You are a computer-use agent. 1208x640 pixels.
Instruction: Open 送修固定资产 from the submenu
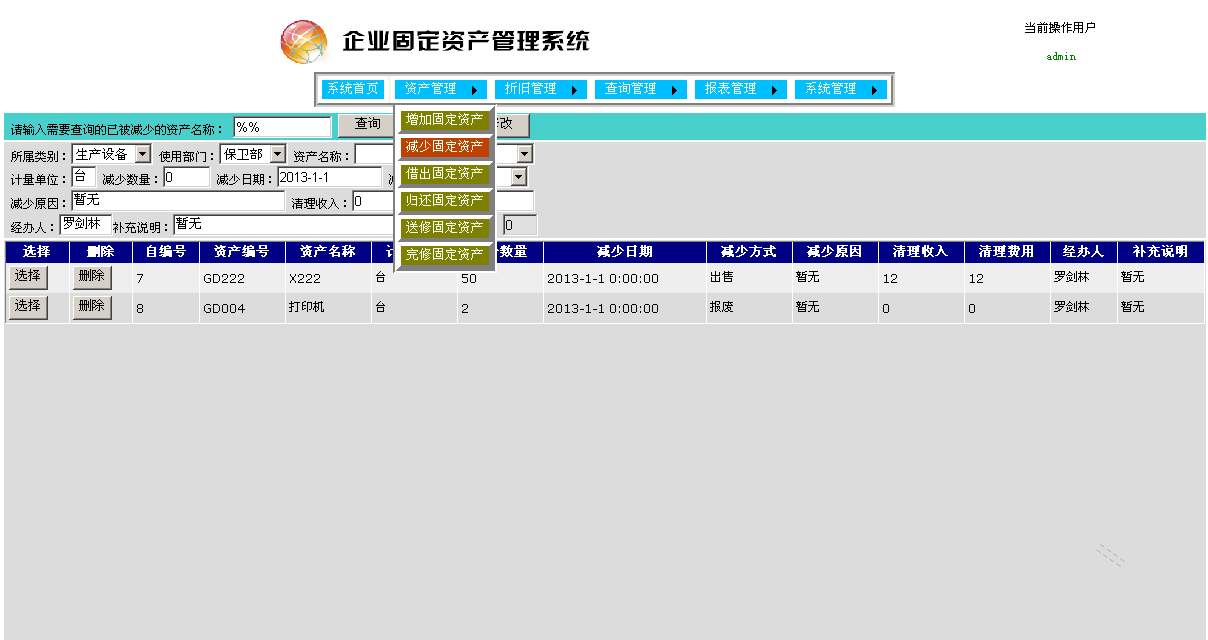tap(444, 228)
